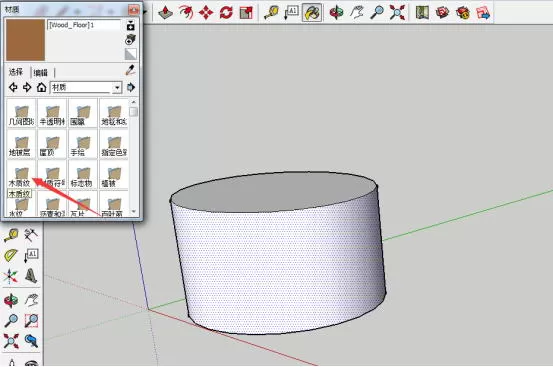
Task: Switch to the 选择 tab
Action: 16,72
